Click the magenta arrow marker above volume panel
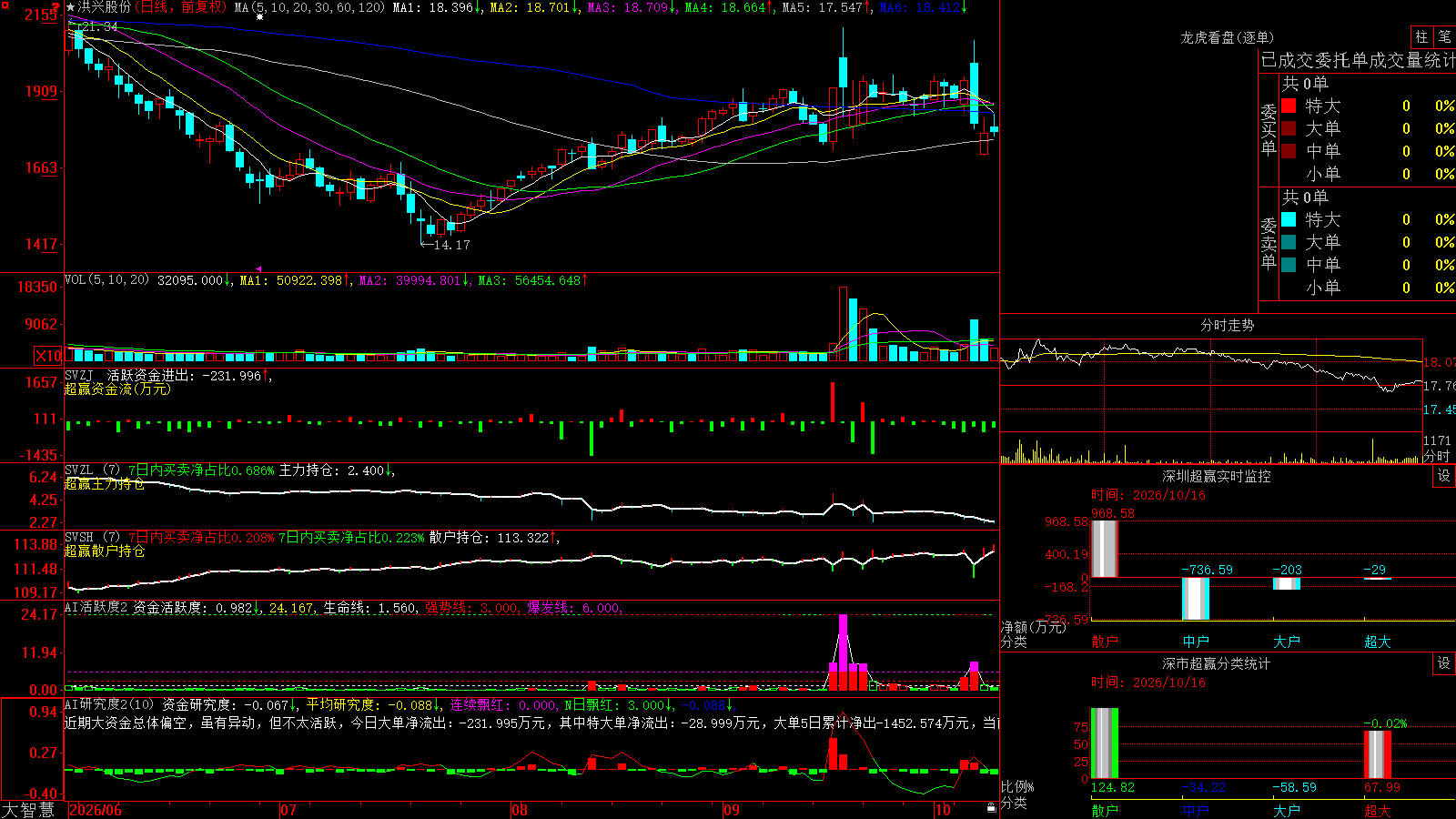The image size is (1456, 819). pos(259,268)
